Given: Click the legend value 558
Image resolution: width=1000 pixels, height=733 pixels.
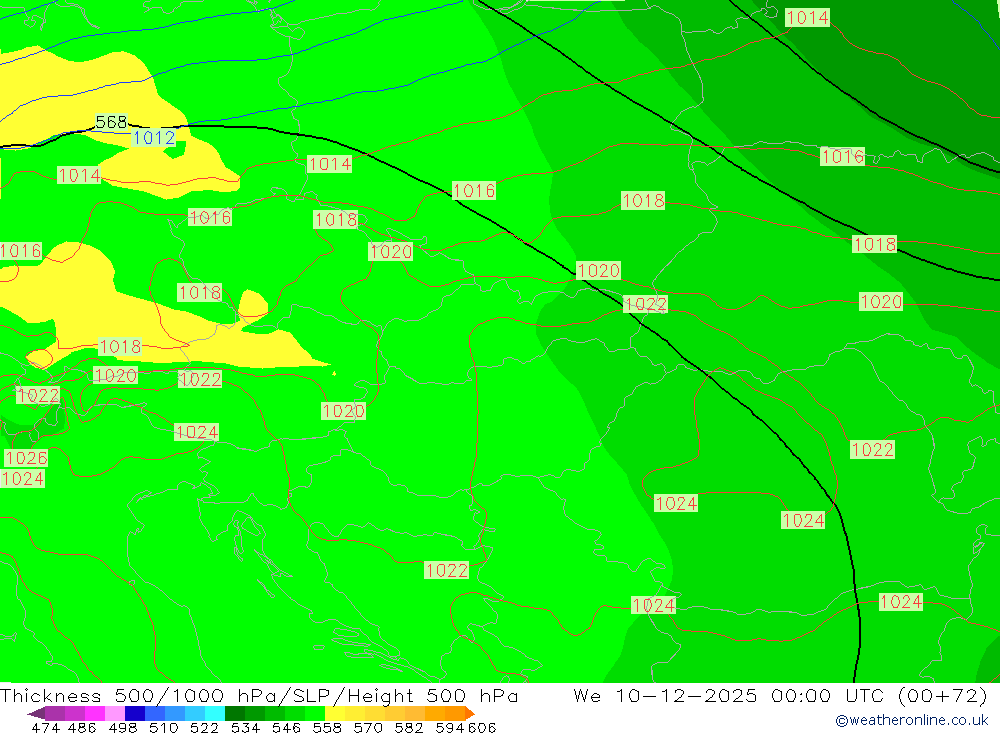Looking at the screenshot, I should [327, 727].
